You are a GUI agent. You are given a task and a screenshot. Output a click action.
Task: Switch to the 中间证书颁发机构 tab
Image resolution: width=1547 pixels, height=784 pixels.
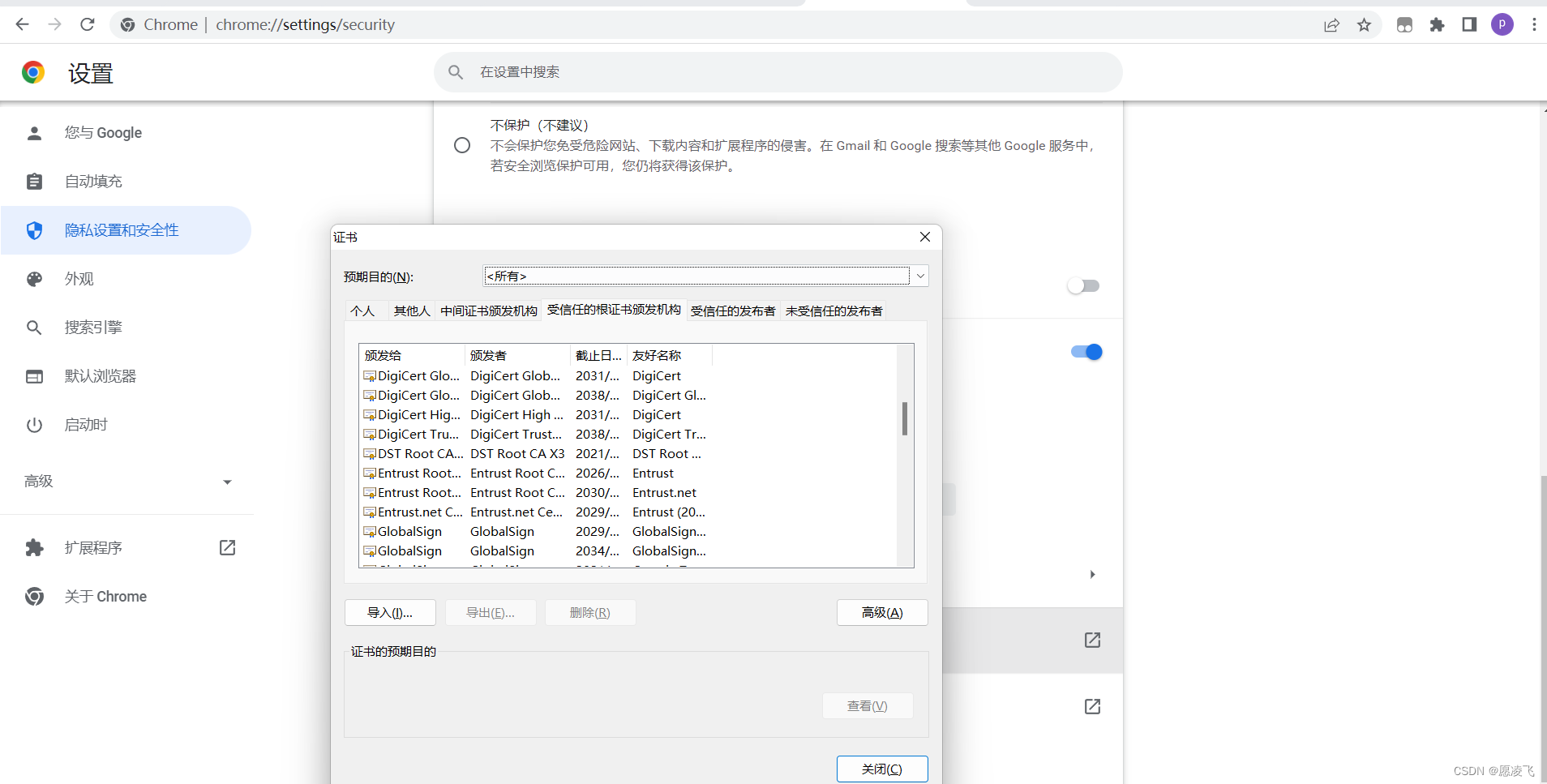[x=489, y=311]
